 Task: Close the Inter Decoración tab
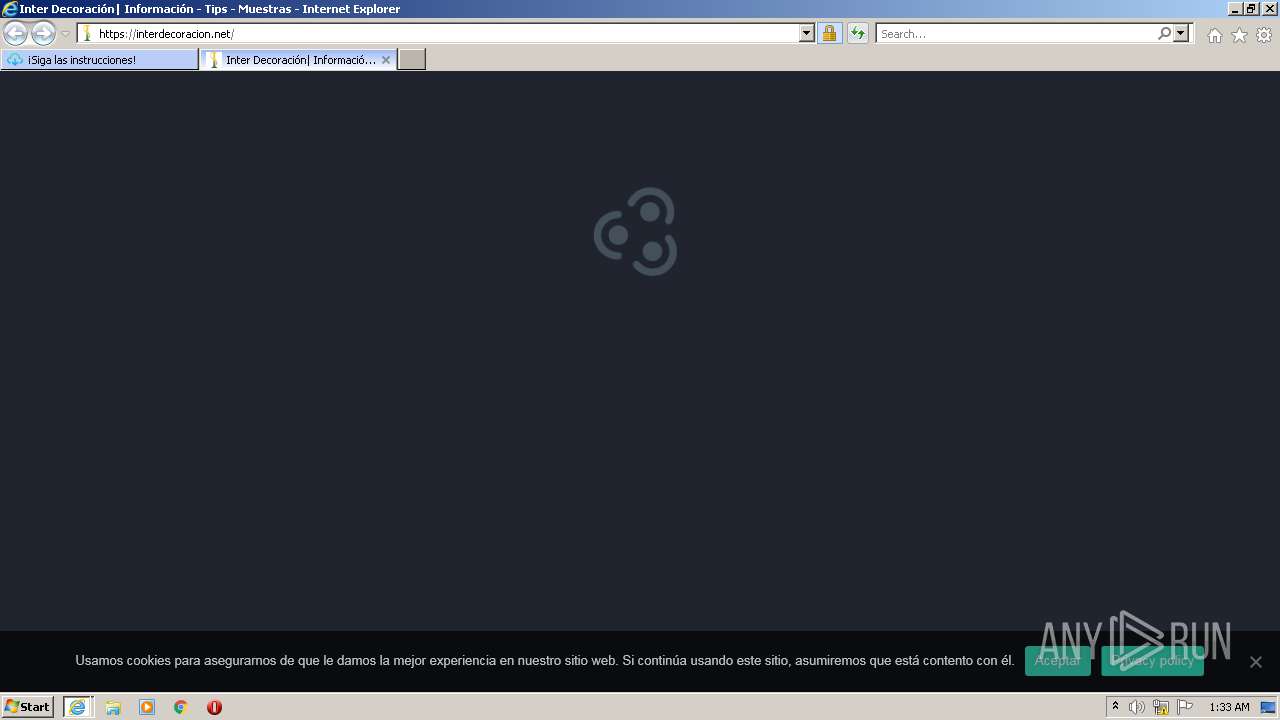click(x=386, y=60)
